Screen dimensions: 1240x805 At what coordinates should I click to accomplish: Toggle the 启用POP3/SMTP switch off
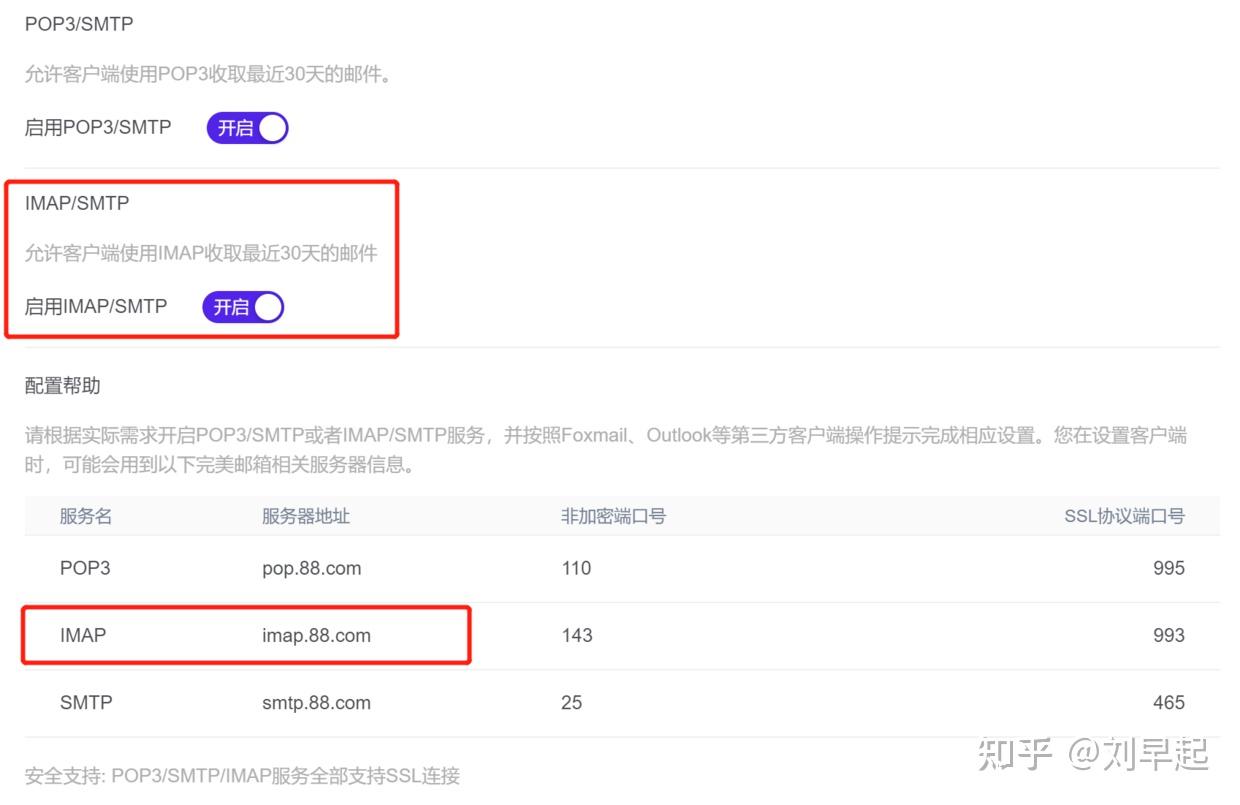point(246,128)
